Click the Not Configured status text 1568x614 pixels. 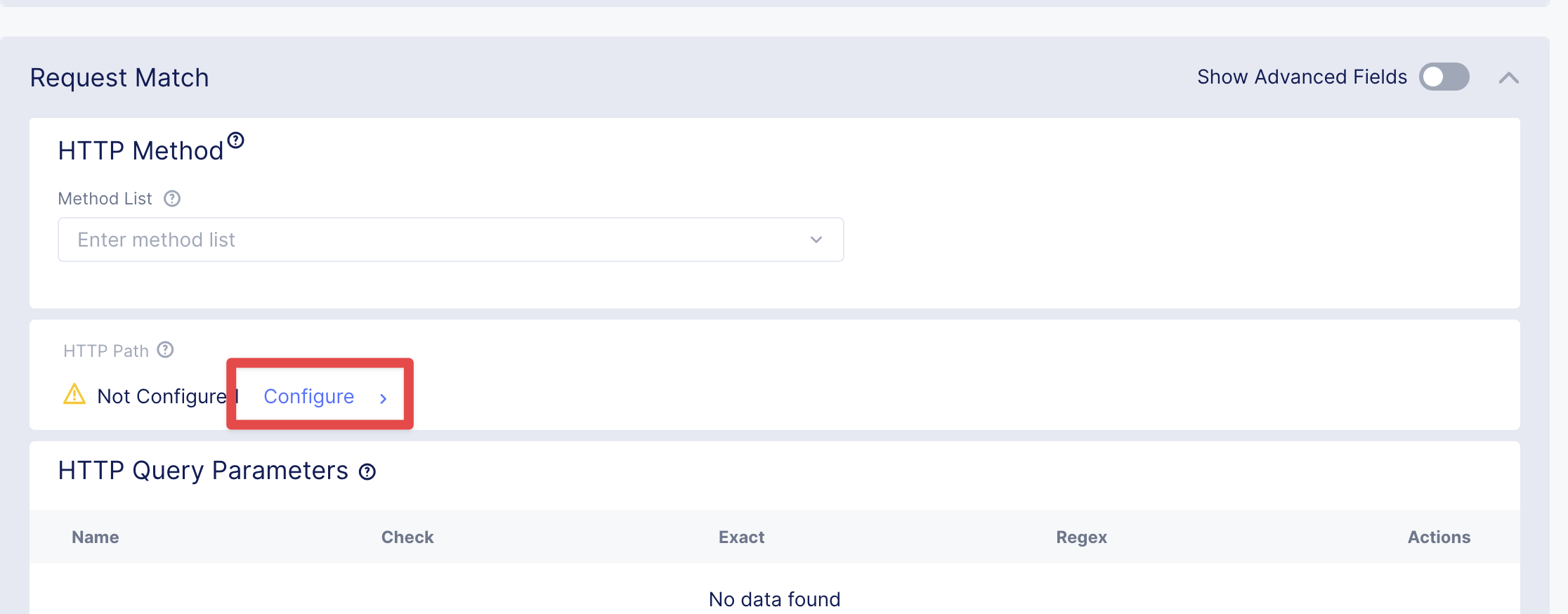162,396
